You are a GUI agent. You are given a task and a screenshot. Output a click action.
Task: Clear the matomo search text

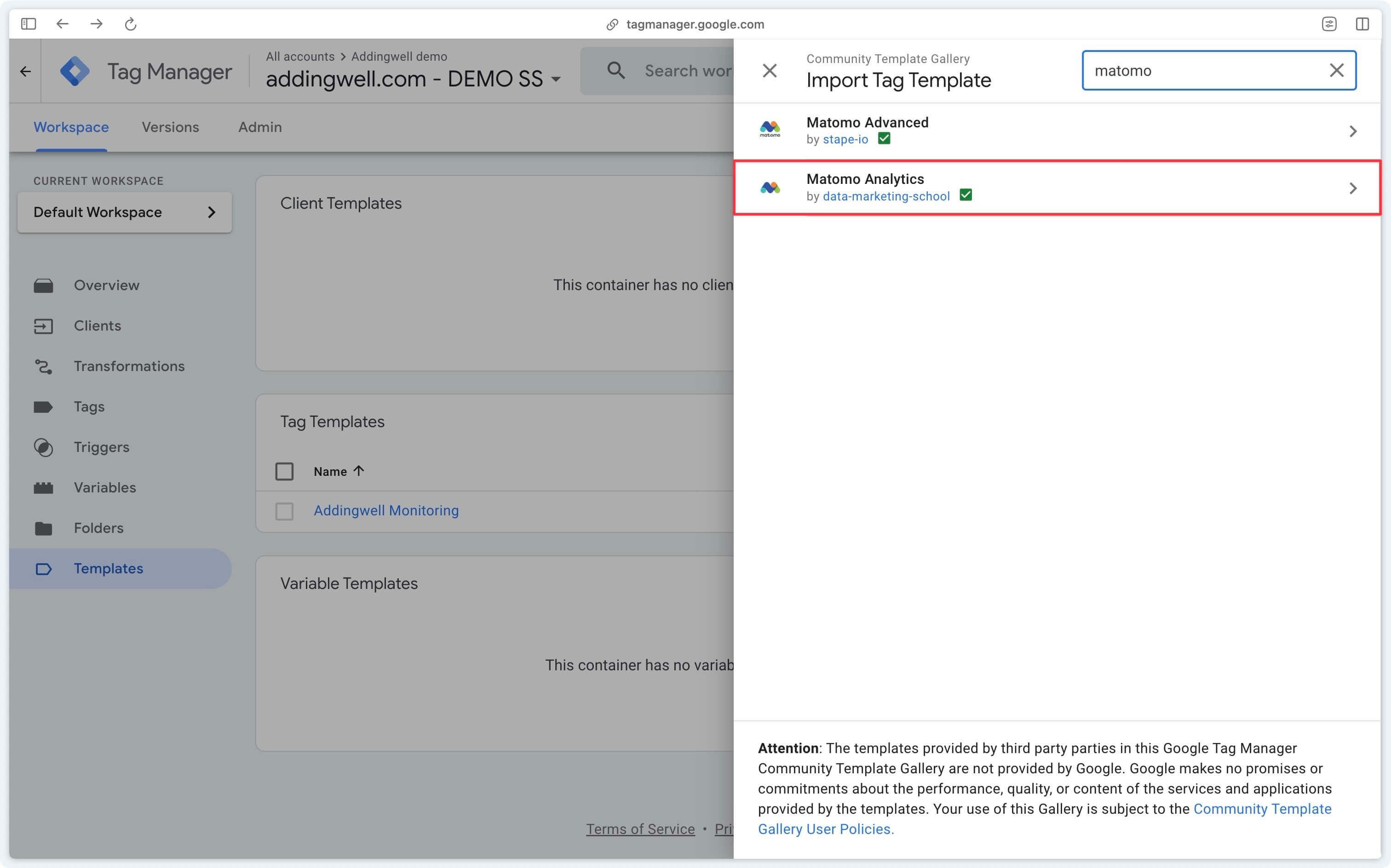point(1336,70)
